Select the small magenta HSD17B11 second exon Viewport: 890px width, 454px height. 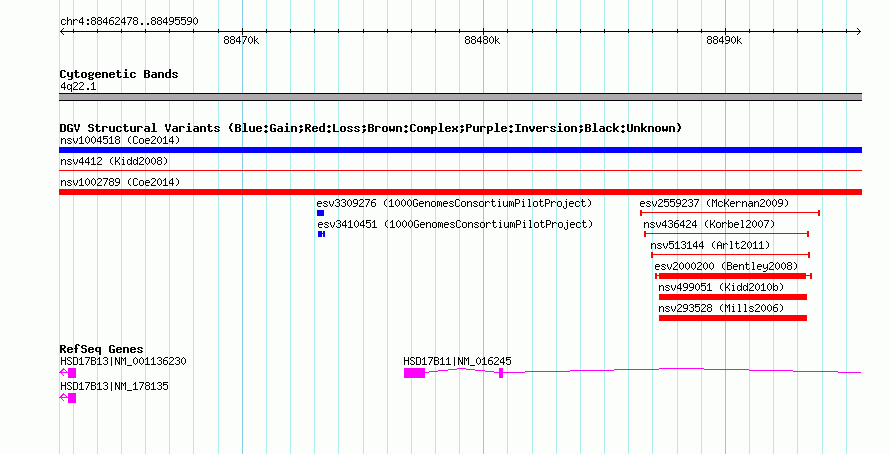click(501, 373)
